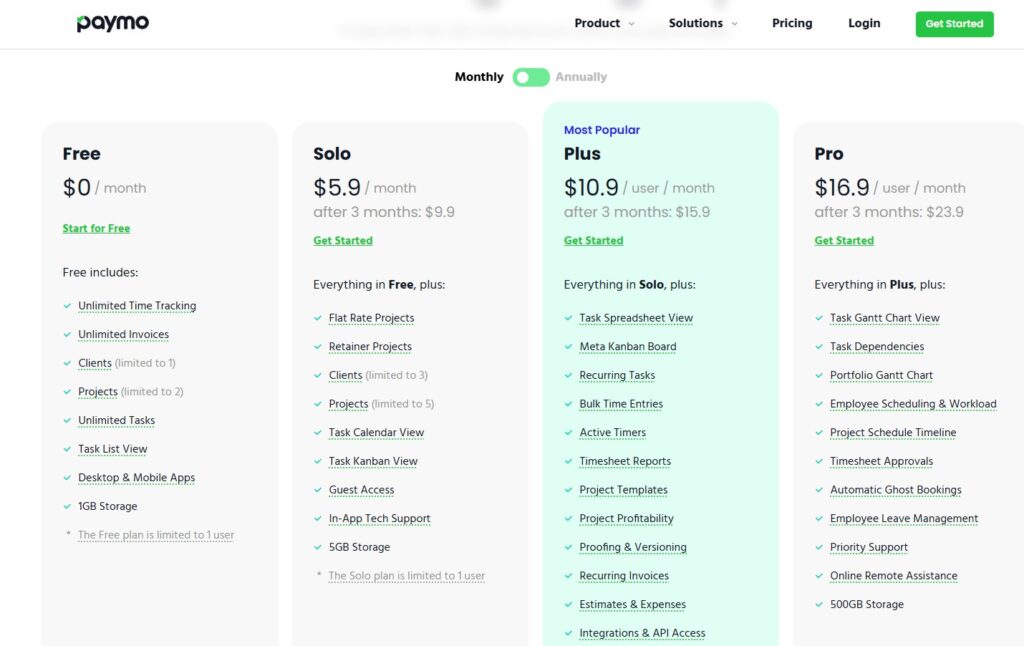Click Start for Free under the Free plan
Image resolution: width=1024 pixels, height=646 pixels.
[x=96, y=228]
